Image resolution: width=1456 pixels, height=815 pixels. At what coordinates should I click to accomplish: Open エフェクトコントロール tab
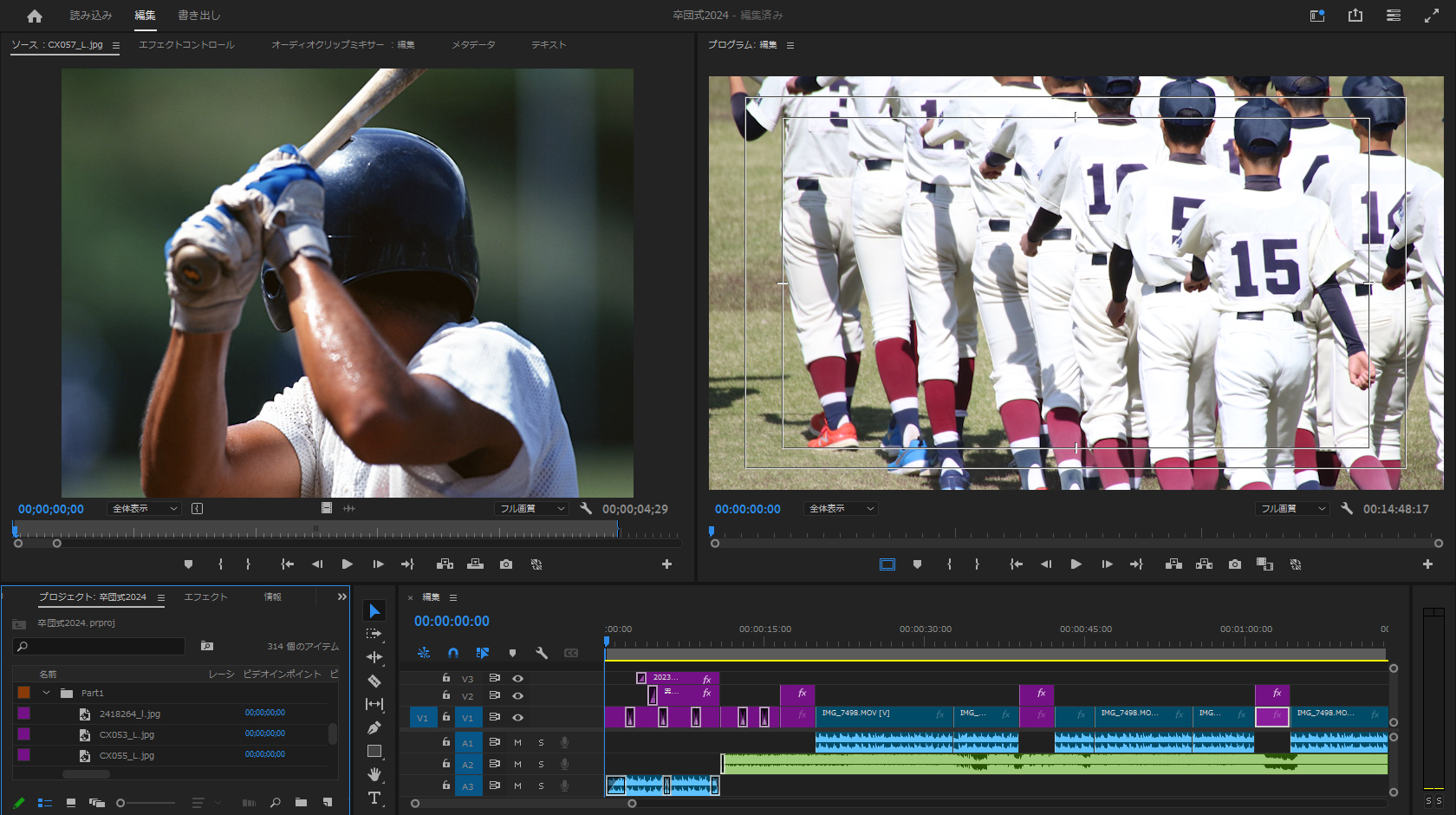point(186,45)
